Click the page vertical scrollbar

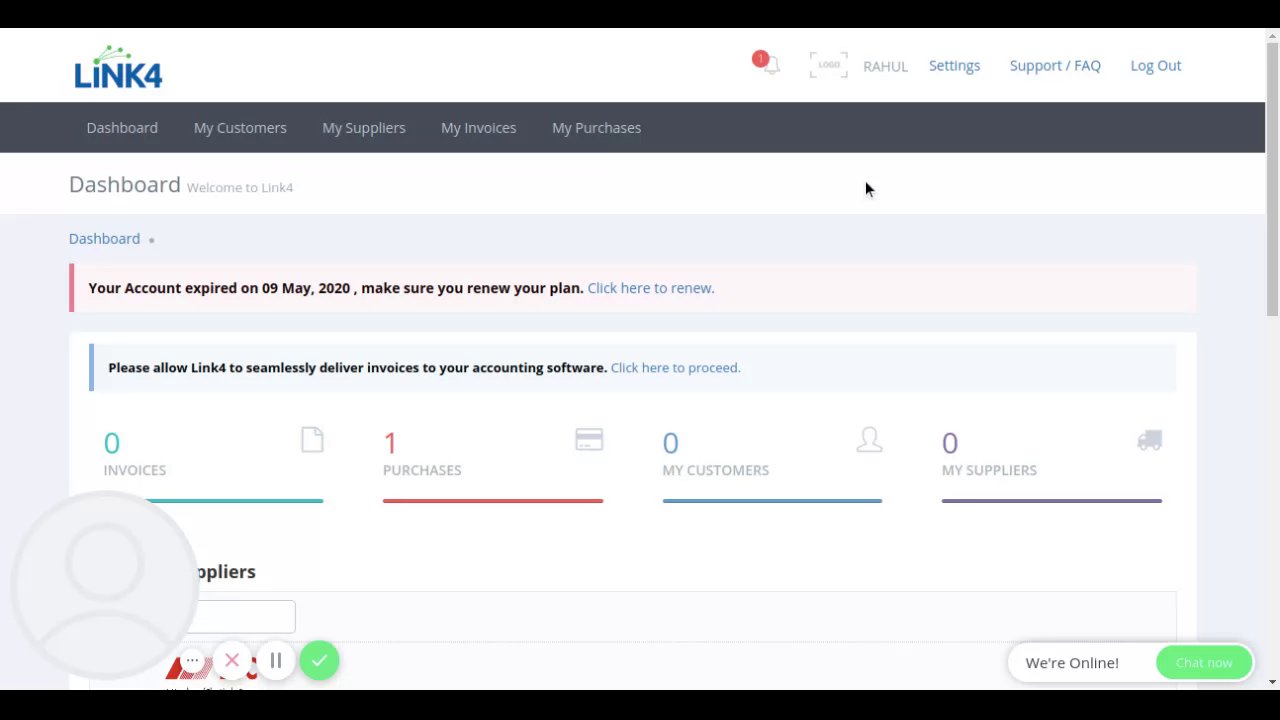1272,180
